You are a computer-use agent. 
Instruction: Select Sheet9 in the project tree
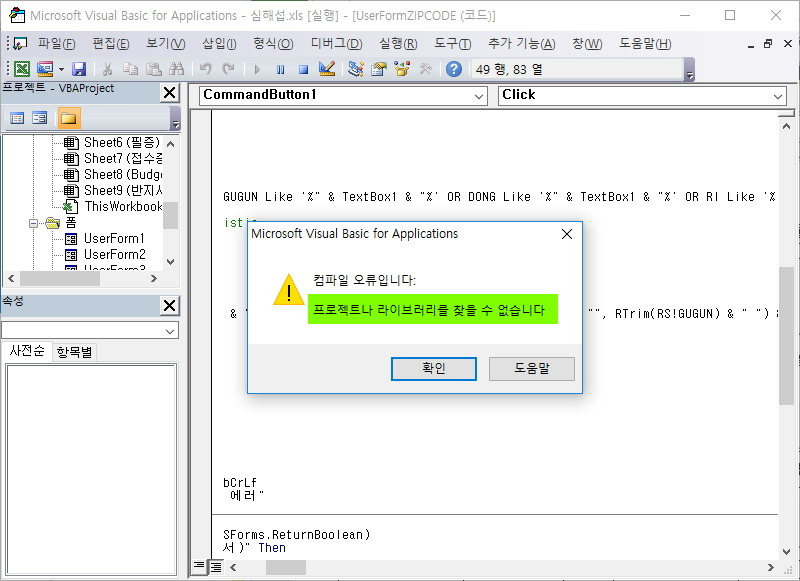click(123, 190)
